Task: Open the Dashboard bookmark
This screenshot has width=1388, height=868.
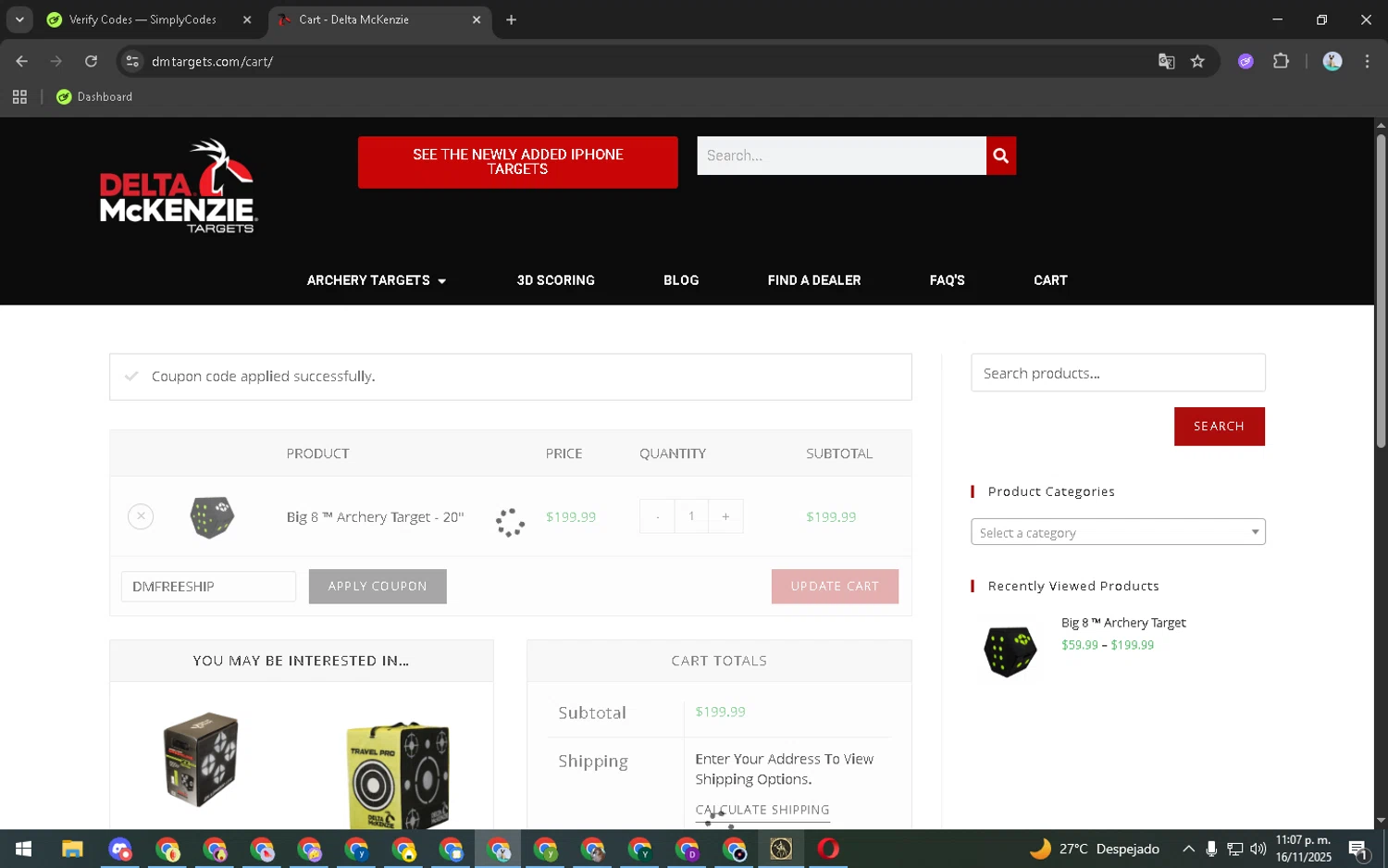Action: point(94,96)
